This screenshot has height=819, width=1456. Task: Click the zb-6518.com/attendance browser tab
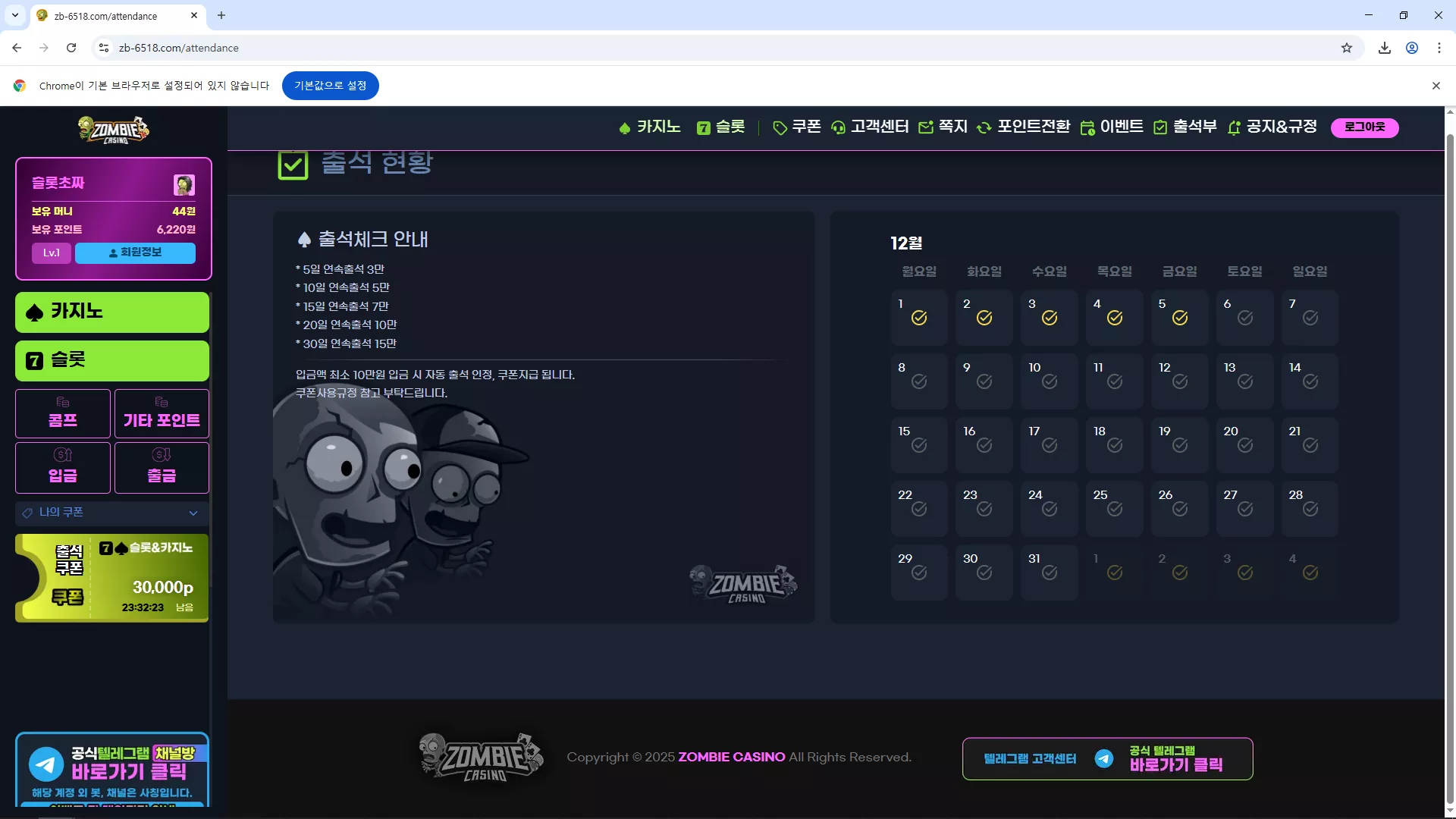pos(118,16)
